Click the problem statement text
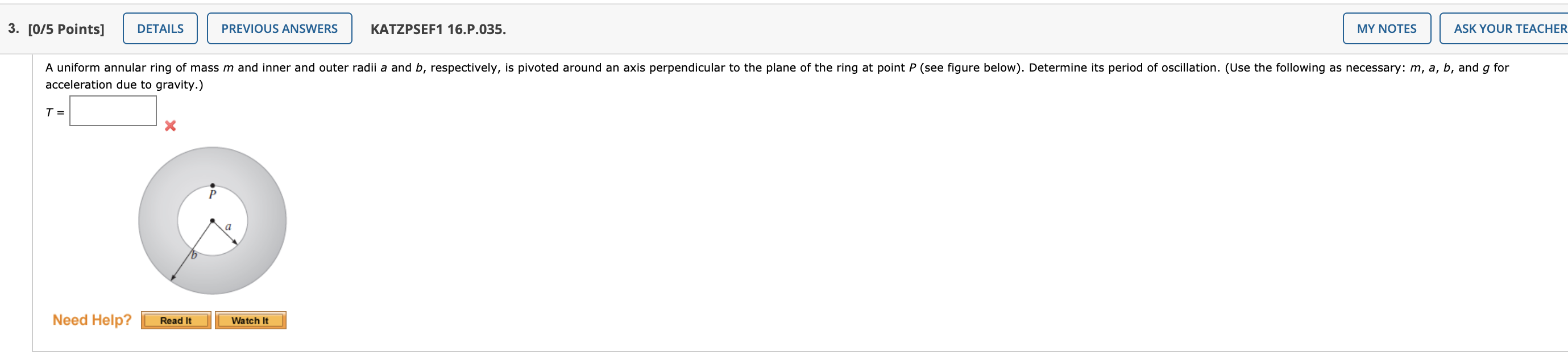The width and height of the screenshot is (1568, 352). (777, 76)
